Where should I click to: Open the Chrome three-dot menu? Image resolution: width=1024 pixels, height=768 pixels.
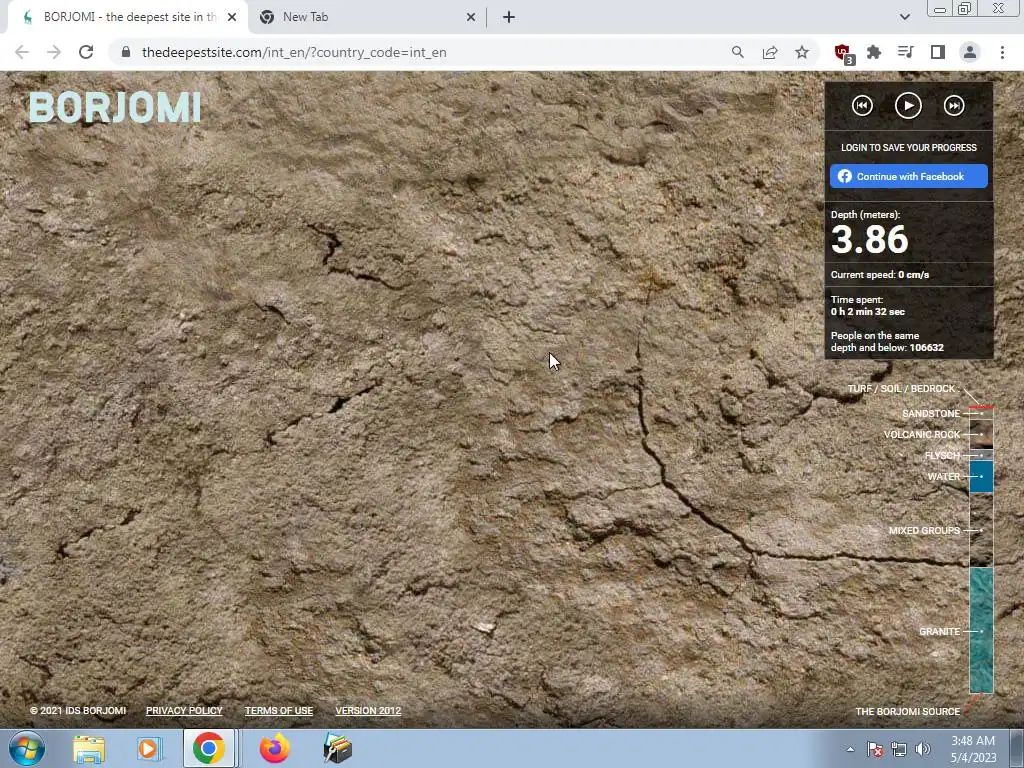click(1002, 52)
